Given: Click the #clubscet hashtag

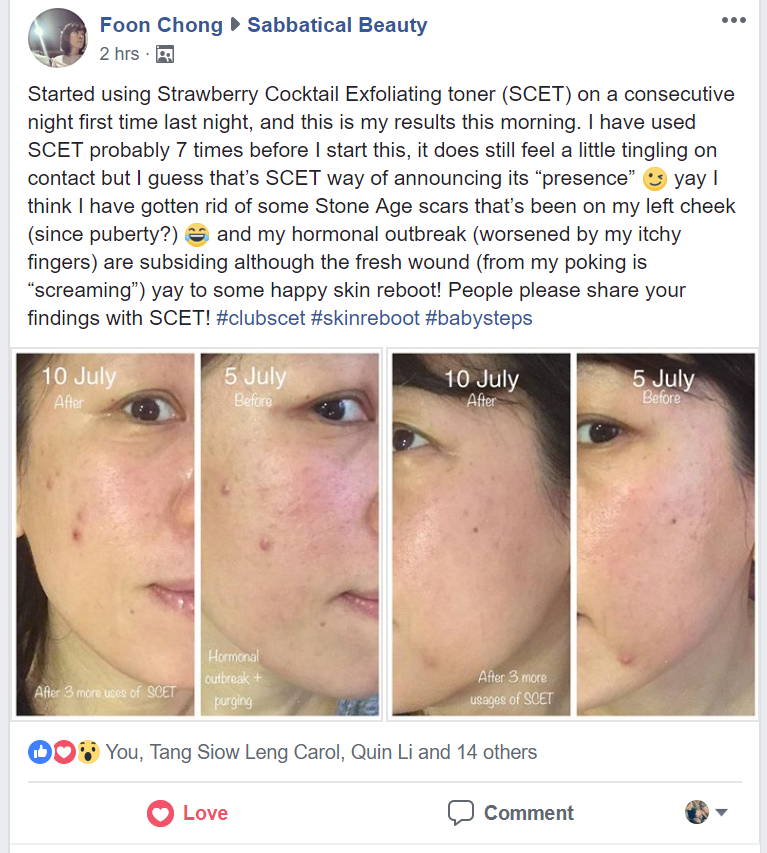Looking at the screenshot, I should (x=261, y=318).
